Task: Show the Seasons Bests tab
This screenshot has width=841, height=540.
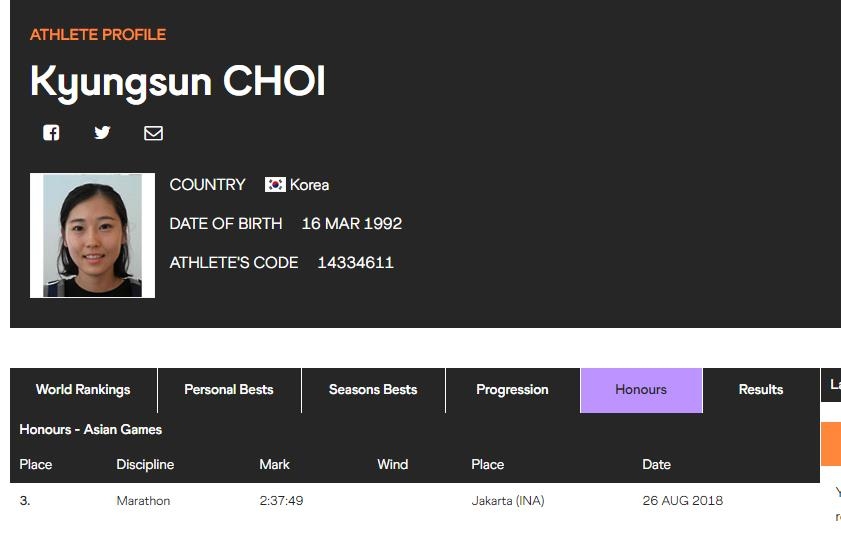Action: coord(373,390)
